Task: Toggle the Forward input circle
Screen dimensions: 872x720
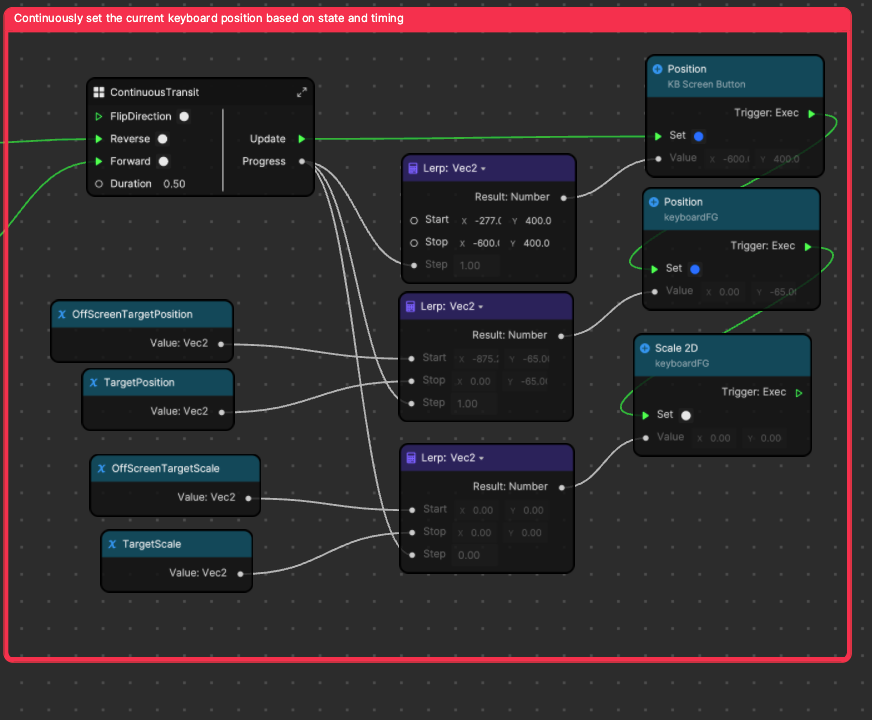Action: (163, 161)
